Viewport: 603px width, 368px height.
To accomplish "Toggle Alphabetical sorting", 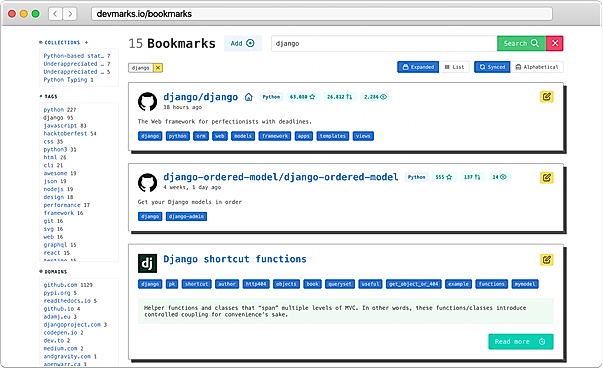I will 537,67.
